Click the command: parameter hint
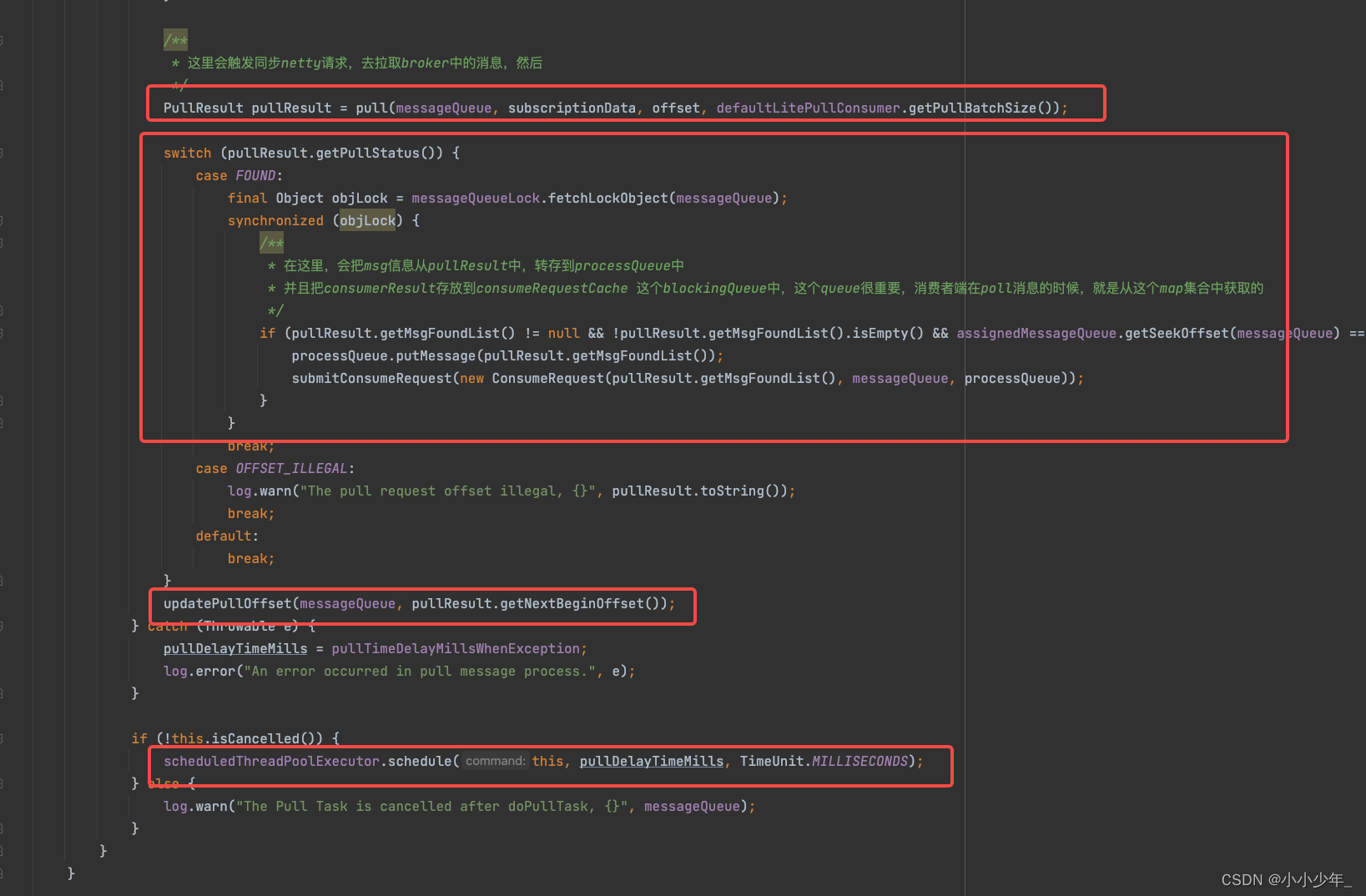 coord(495,761)
